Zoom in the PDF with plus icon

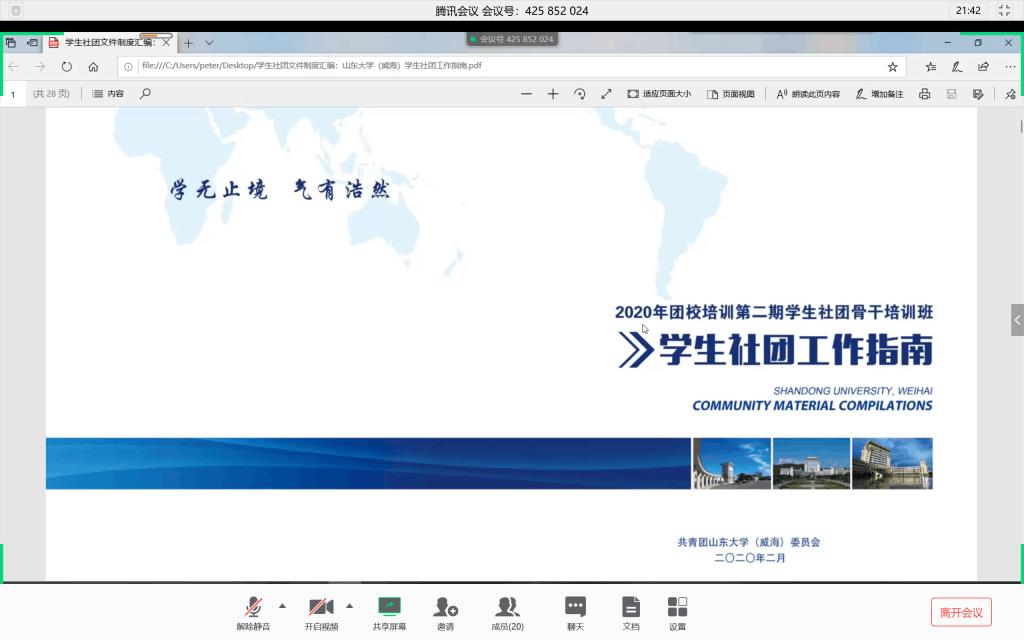pyautogui.click(x=553, y=94)
